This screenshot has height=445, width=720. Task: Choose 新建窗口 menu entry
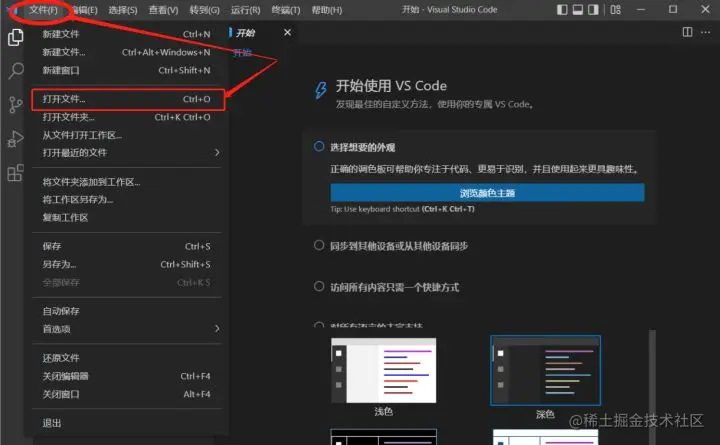(x=127, y=70)
